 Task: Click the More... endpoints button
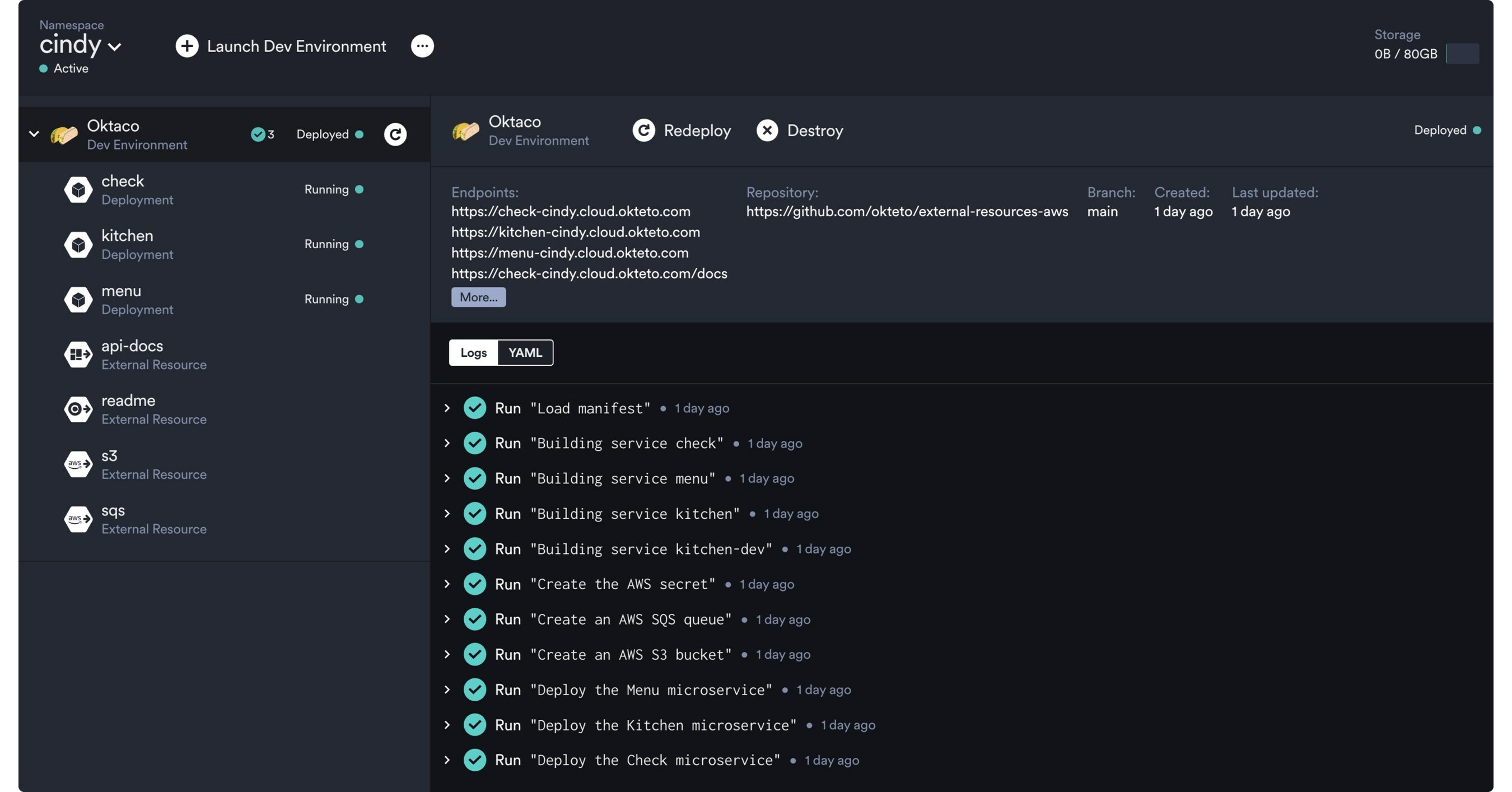[x=478, y=297]
